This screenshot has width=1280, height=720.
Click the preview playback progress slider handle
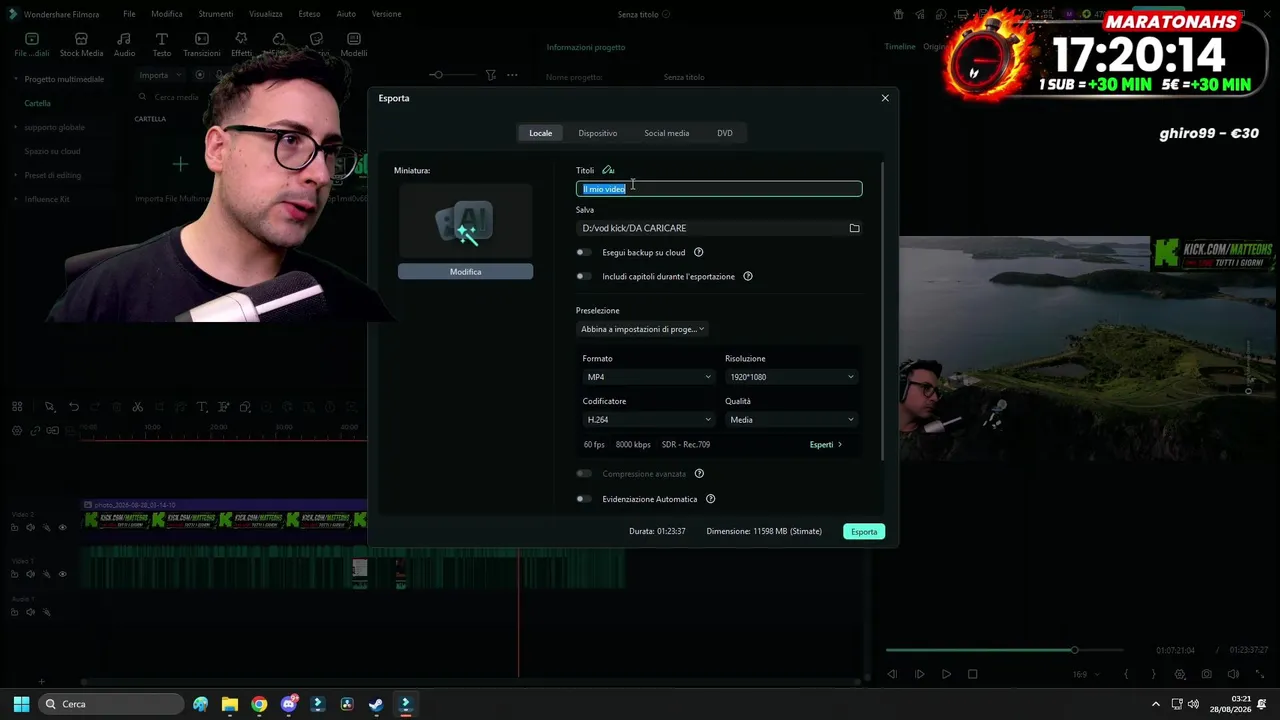1075,650
